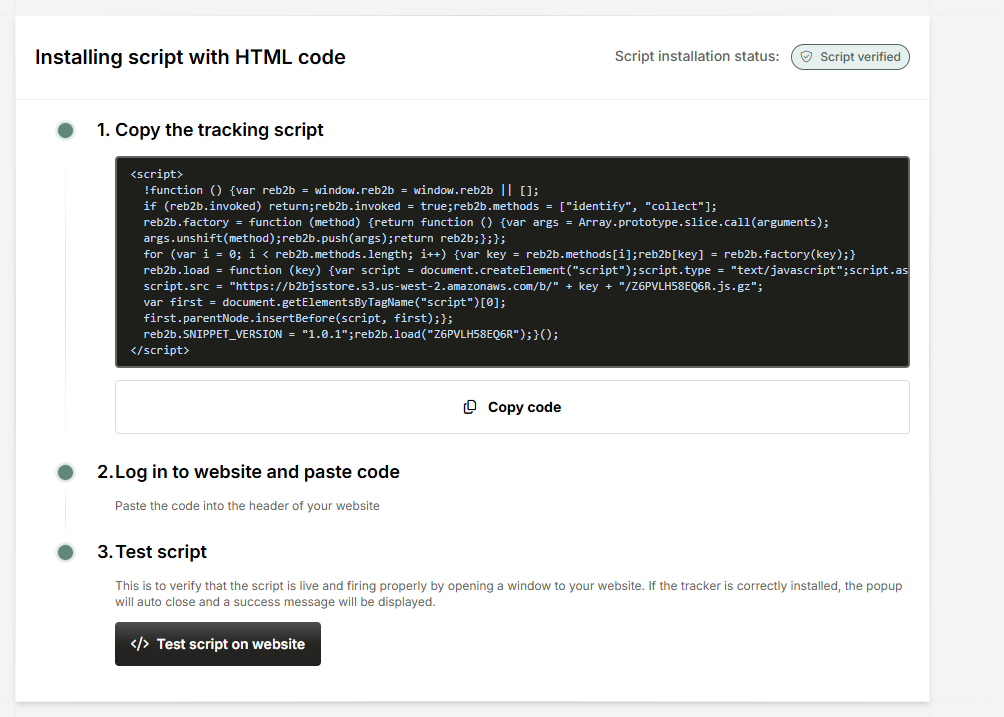Click the code line starting 'for (var i = 0'

499,254
